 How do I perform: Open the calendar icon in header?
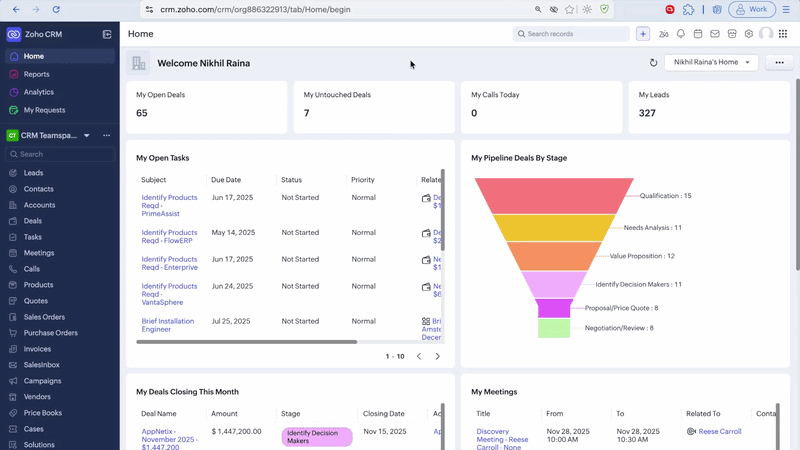coord(697,34)
